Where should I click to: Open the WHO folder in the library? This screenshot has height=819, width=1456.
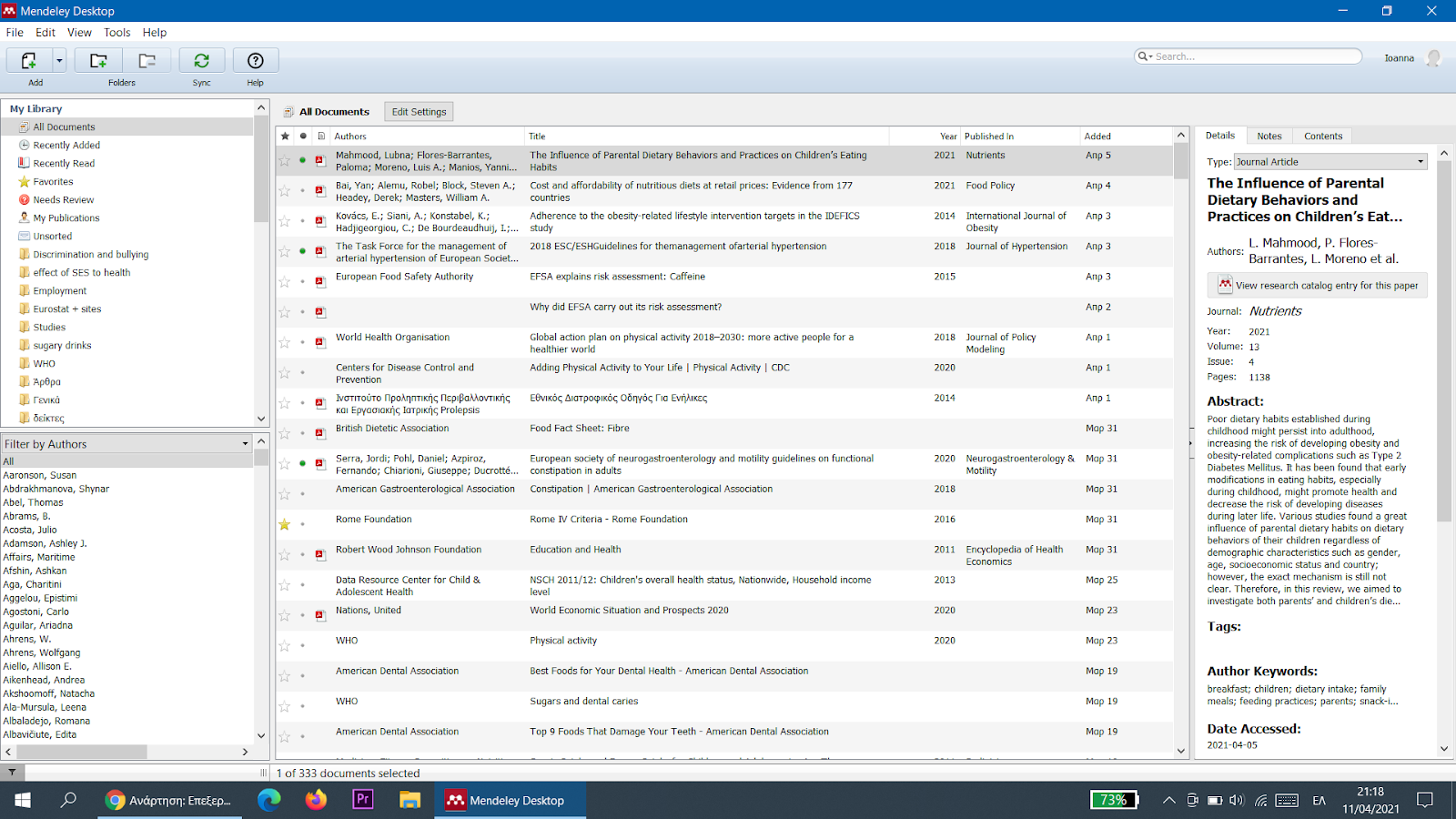44,363
